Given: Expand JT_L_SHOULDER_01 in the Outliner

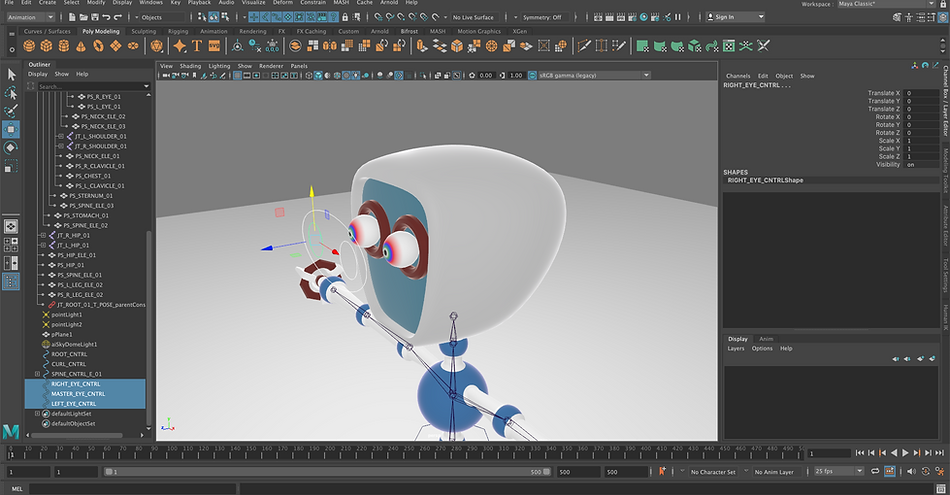Looking at the screenshot, I should pyautogui.click(x=61, y=136).
